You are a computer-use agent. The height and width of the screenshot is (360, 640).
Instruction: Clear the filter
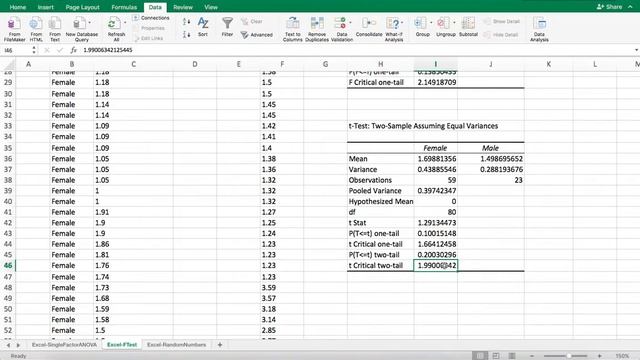[x=252, y=21]
